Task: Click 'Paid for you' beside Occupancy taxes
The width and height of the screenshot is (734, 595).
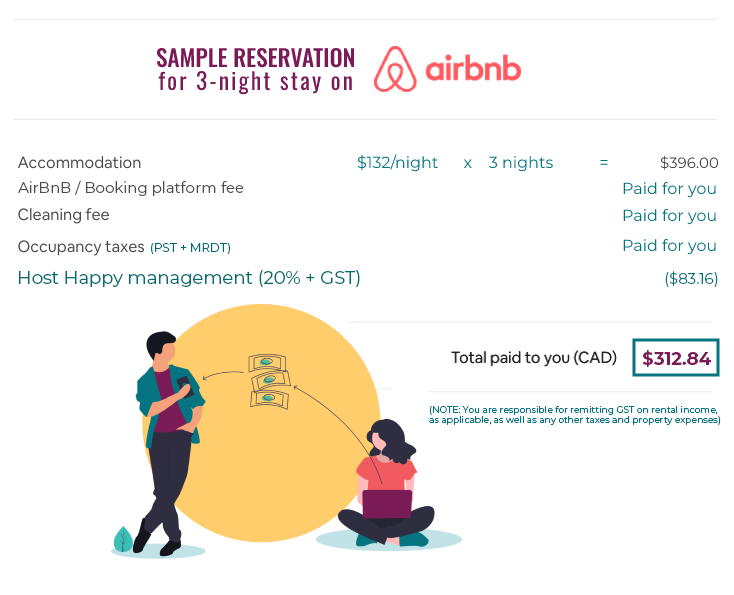Action: [x=669, y=246]
